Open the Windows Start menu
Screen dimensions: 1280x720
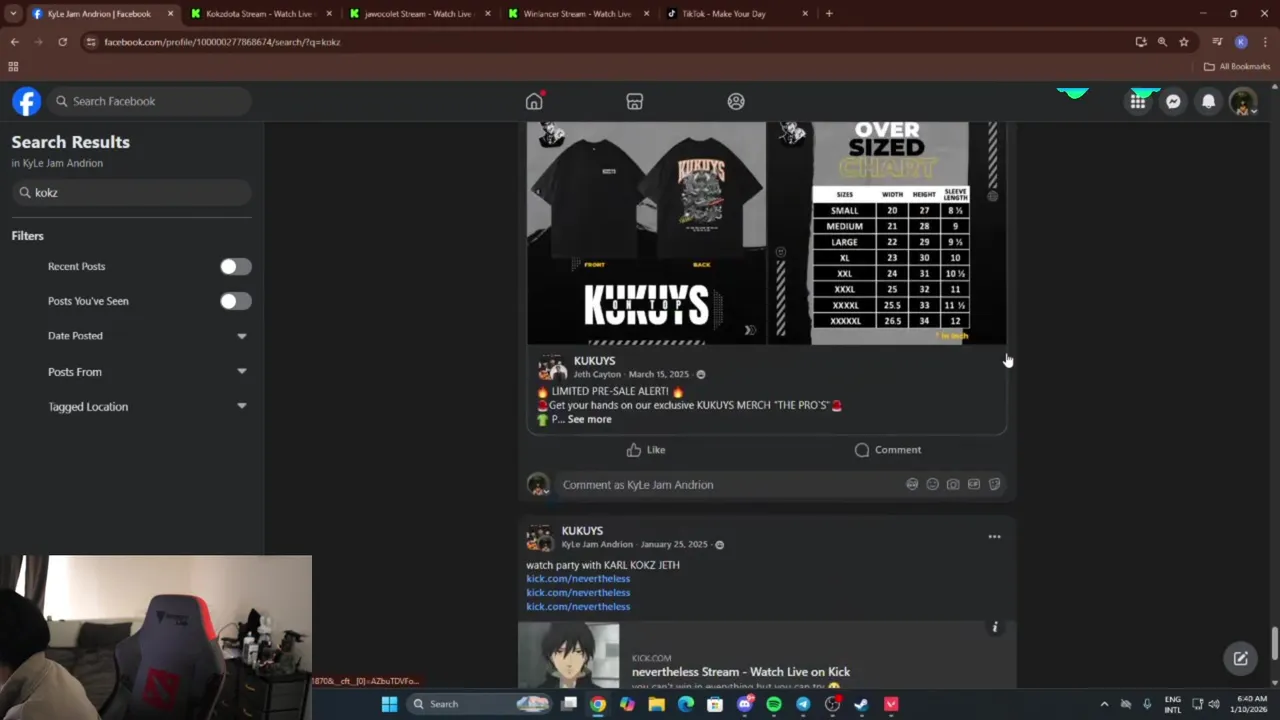pyautogui.click(x=389, y=704)
